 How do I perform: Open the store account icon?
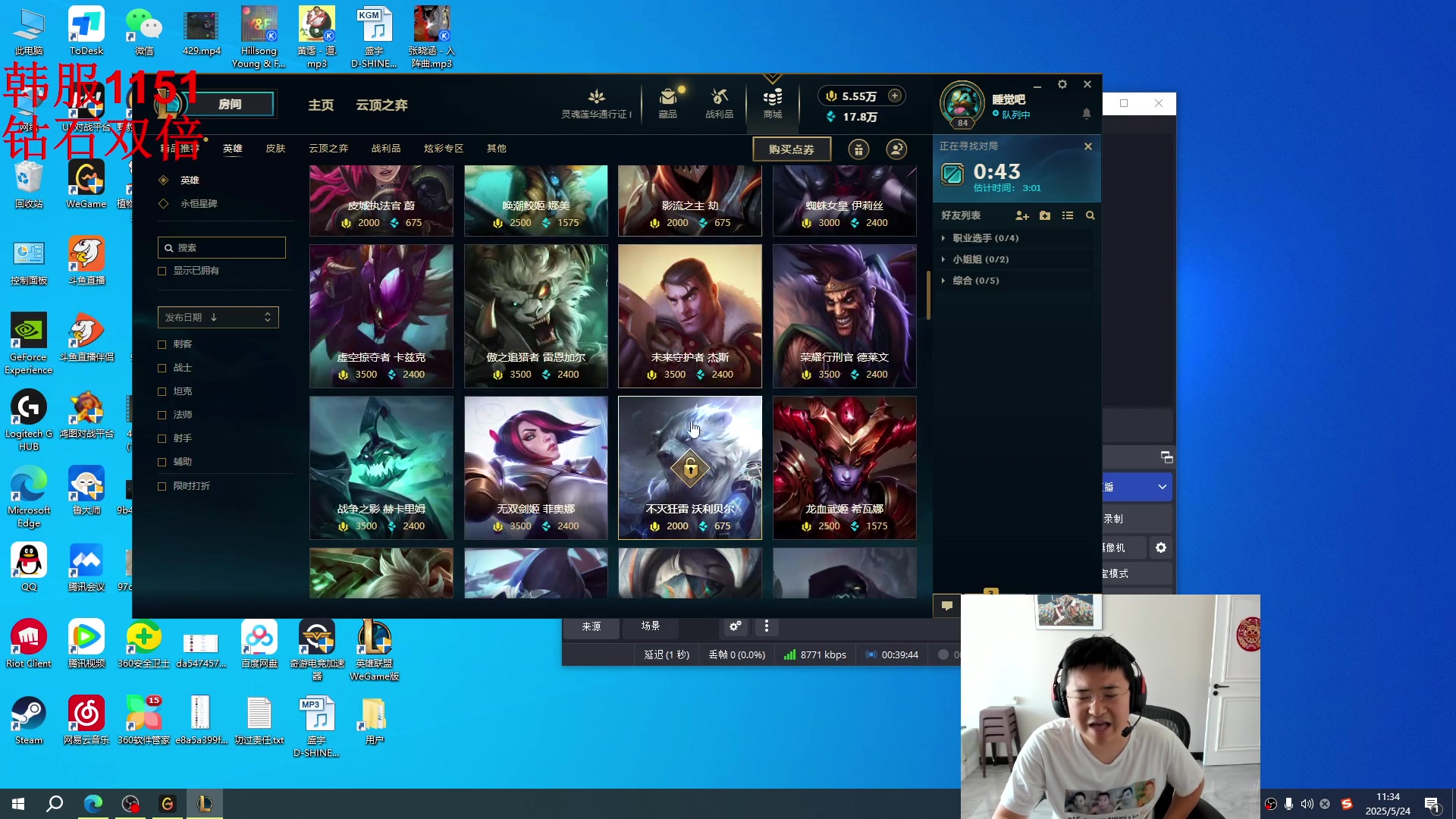(896, 149)
